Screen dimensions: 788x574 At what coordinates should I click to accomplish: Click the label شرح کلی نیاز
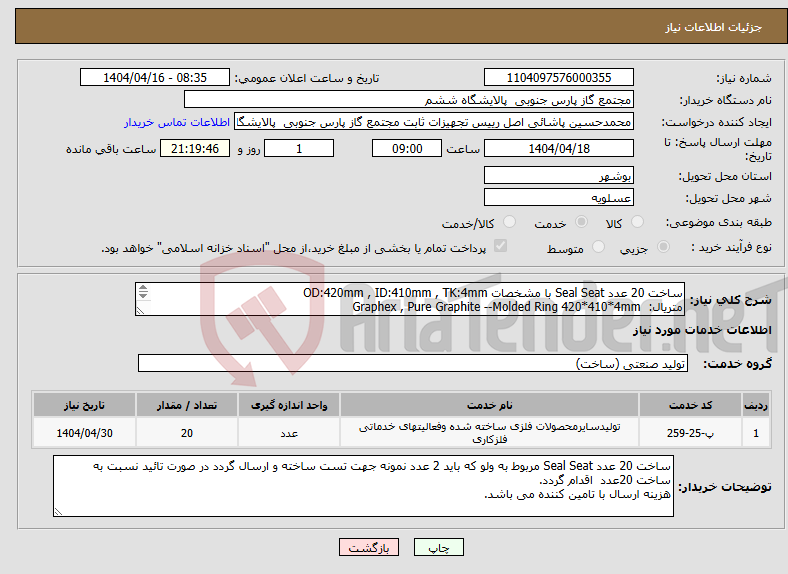click(731, 300)
